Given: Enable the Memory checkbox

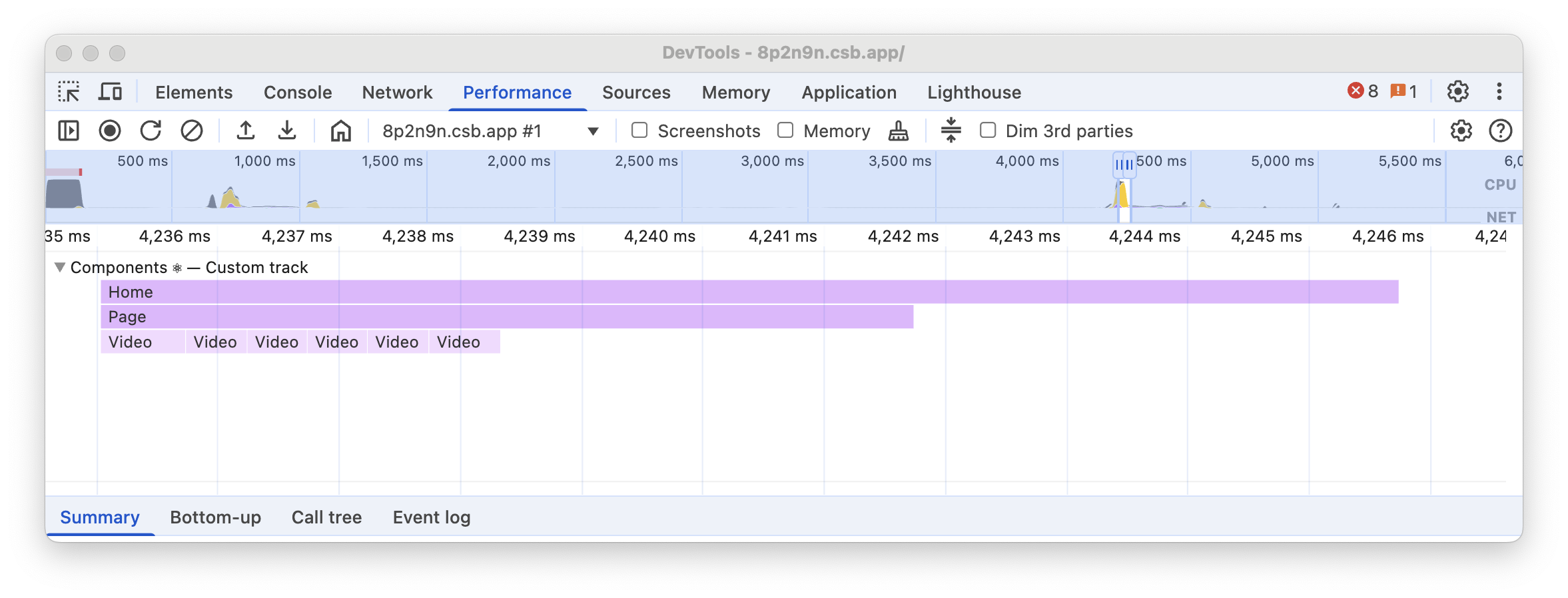Looking at the screenshot, I should pos(786,131).
